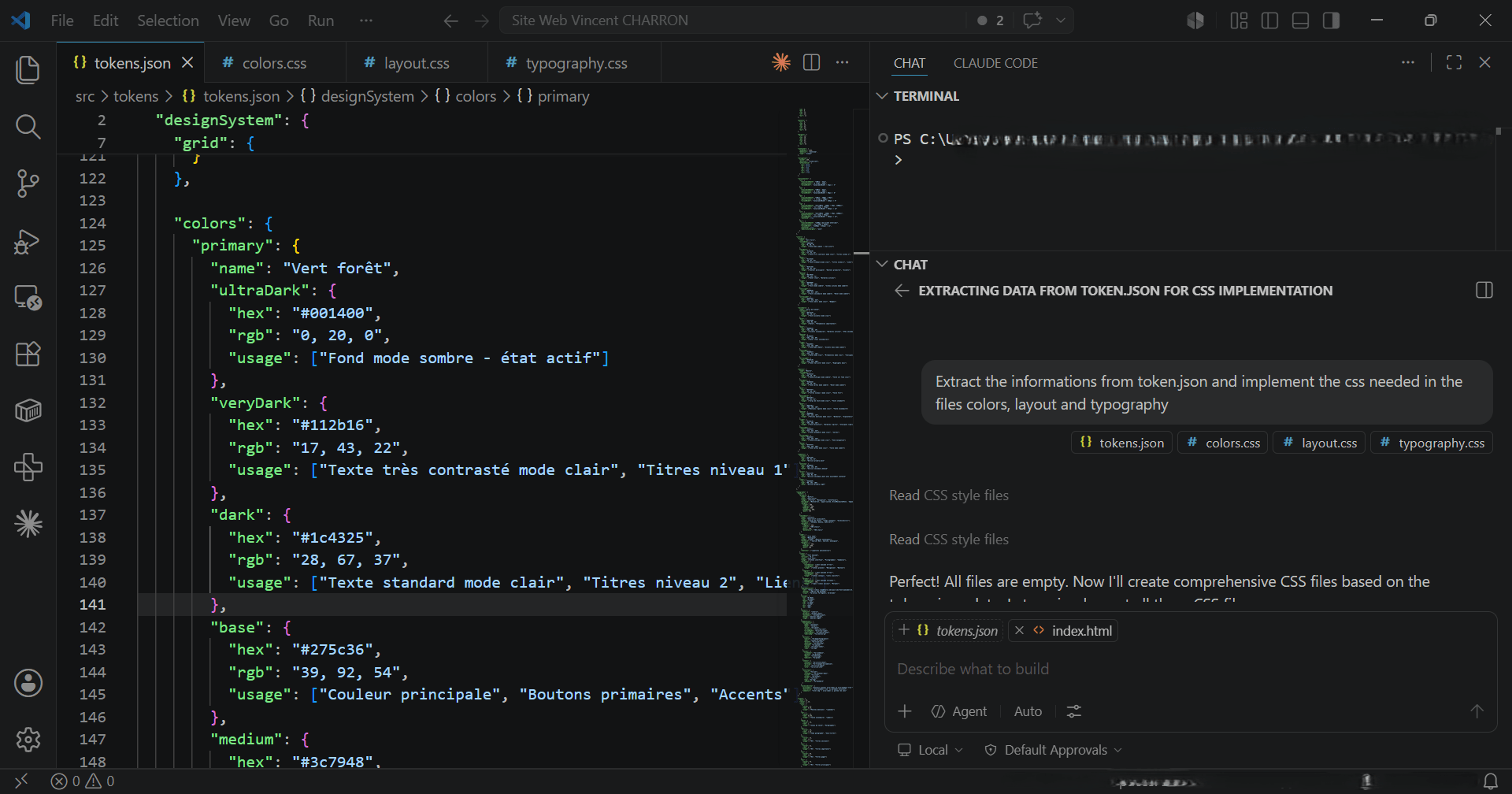The height and width of the screenshot is (794, 1512).
Task: Open the Run menu
Action: [x=321, y=20]
